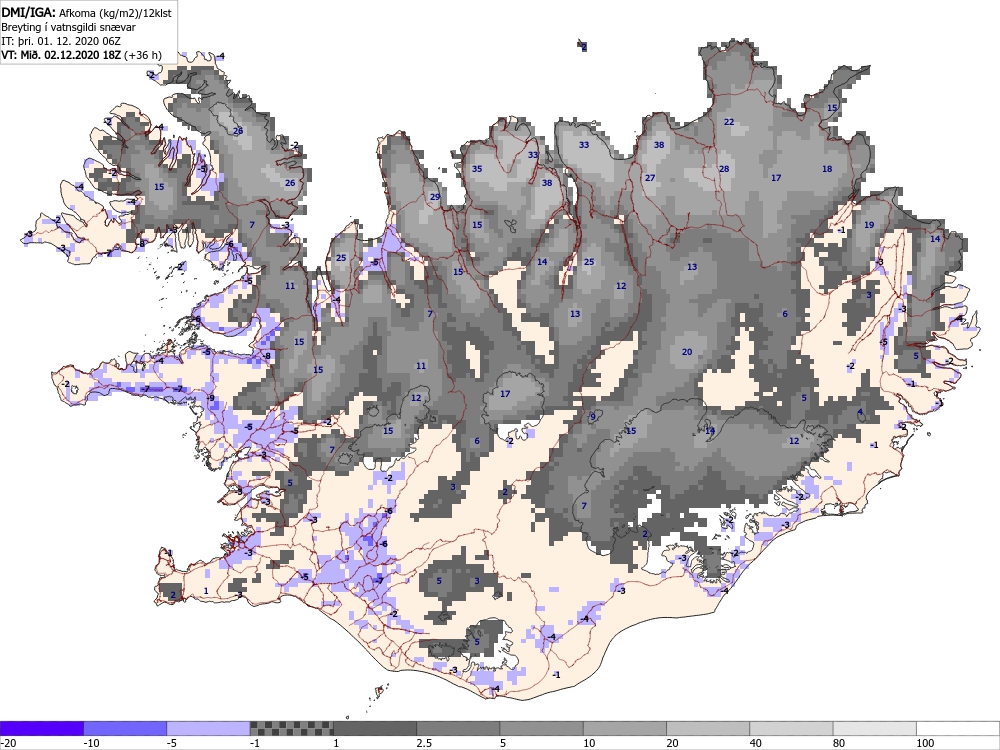Image resolution: width=1000 pixels, height=750 pixels.
Task: Click the 'Afkoma (kg/m2)/12klst' text
Action: 115,13
